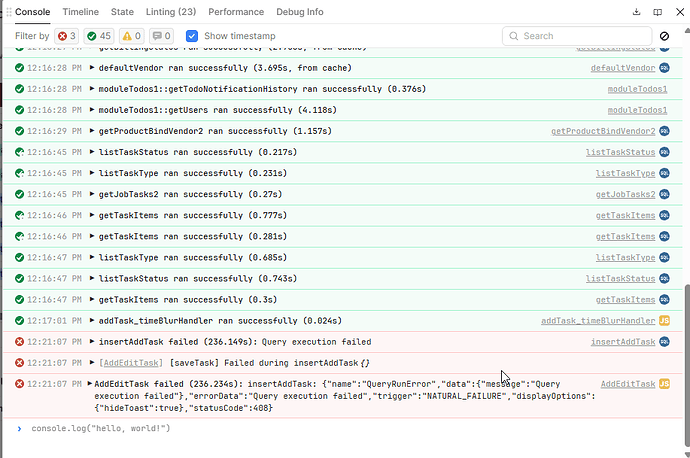Expand the saveTask failed log entry

point(92,363)
